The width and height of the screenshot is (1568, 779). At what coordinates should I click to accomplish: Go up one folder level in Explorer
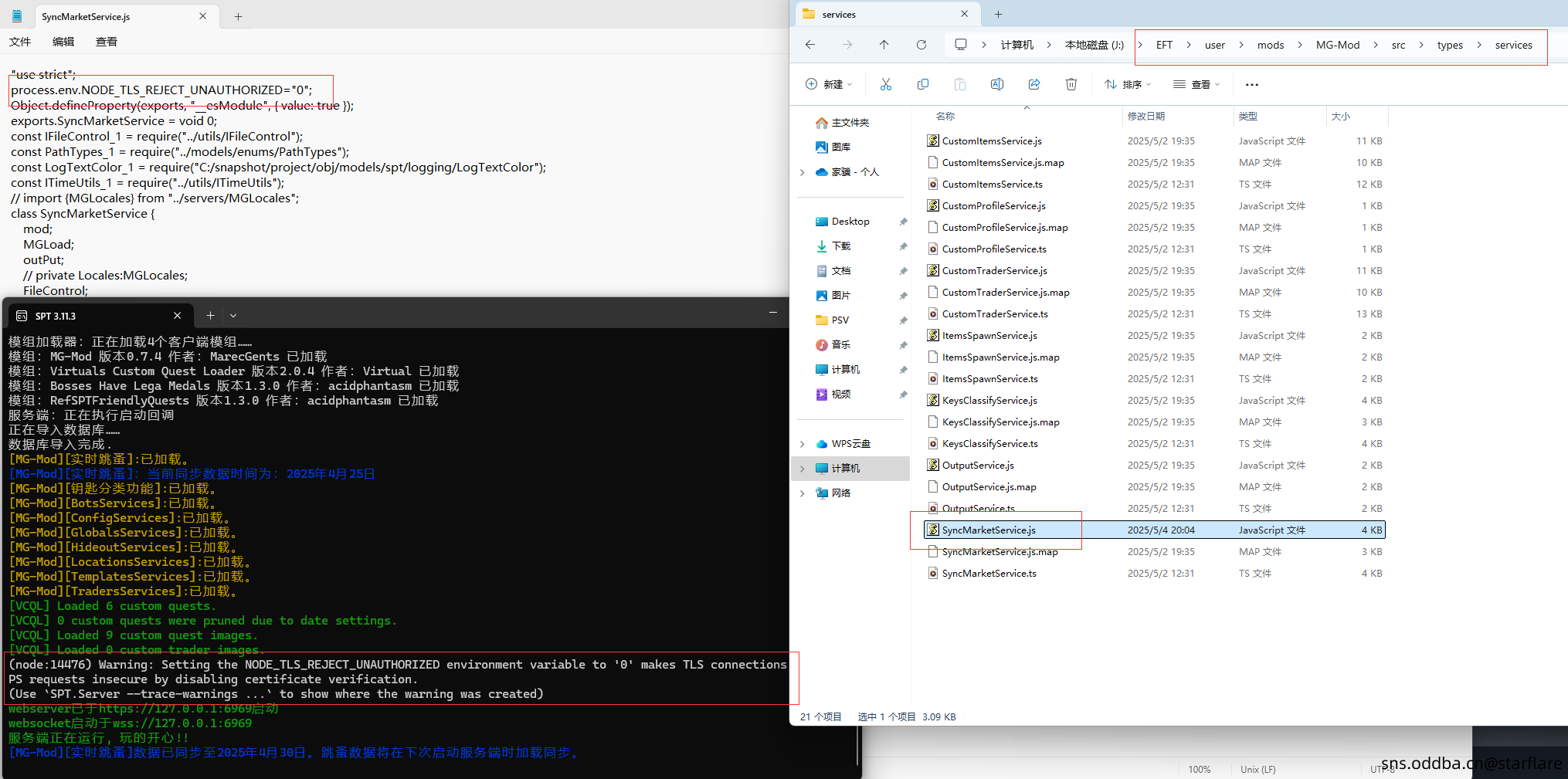click(x=884, y=45)
